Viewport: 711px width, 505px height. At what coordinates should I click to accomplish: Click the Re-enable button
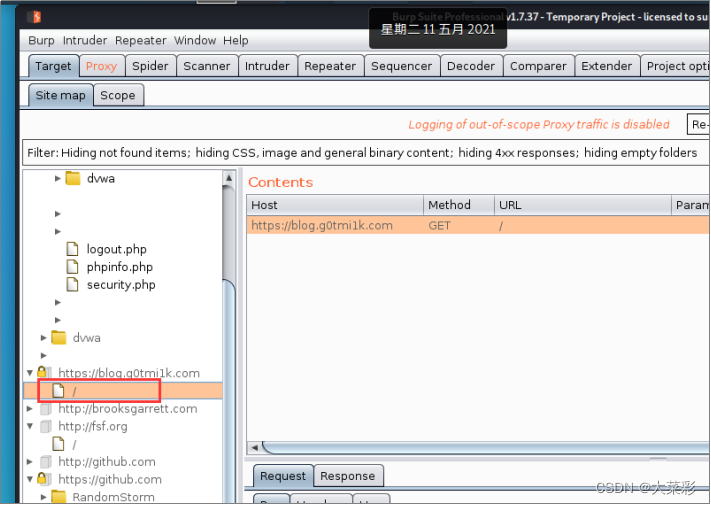[699, 125]
